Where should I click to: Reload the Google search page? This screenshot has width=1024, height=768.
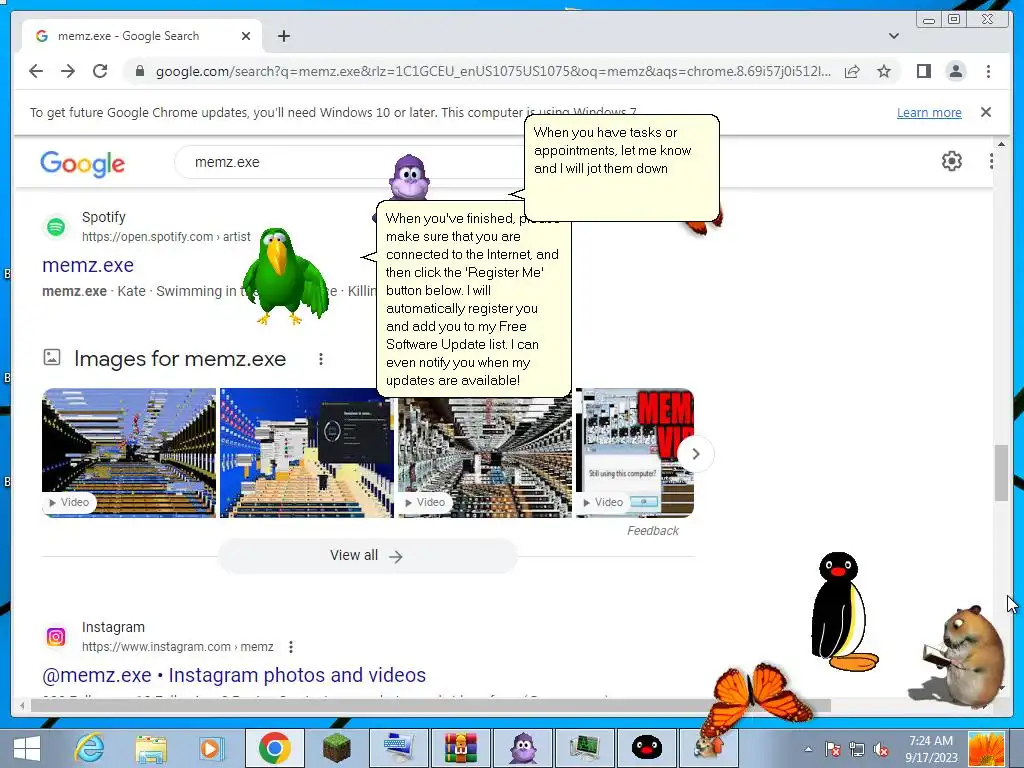[x=100, y=71]
